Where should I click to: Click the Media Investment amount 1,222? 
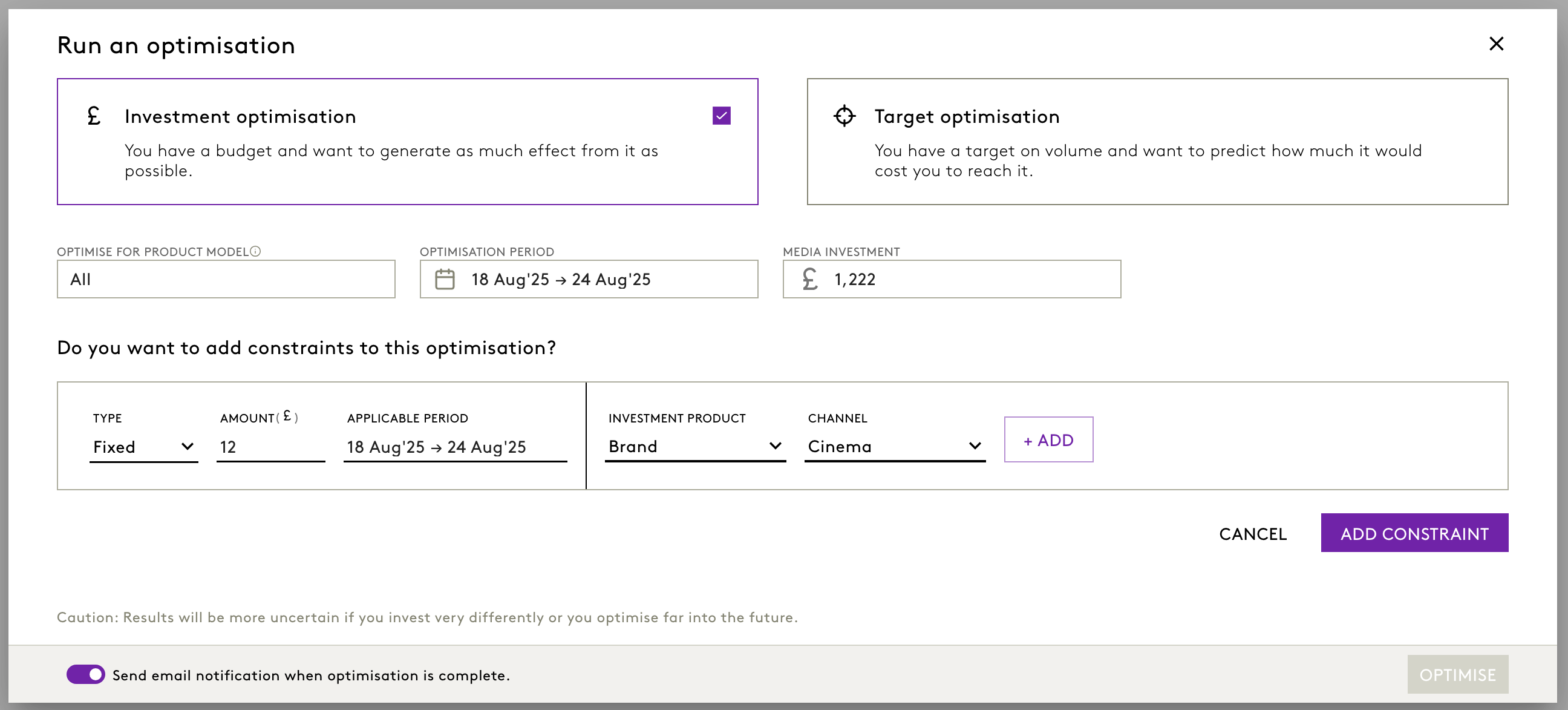[x=854, y=280]
